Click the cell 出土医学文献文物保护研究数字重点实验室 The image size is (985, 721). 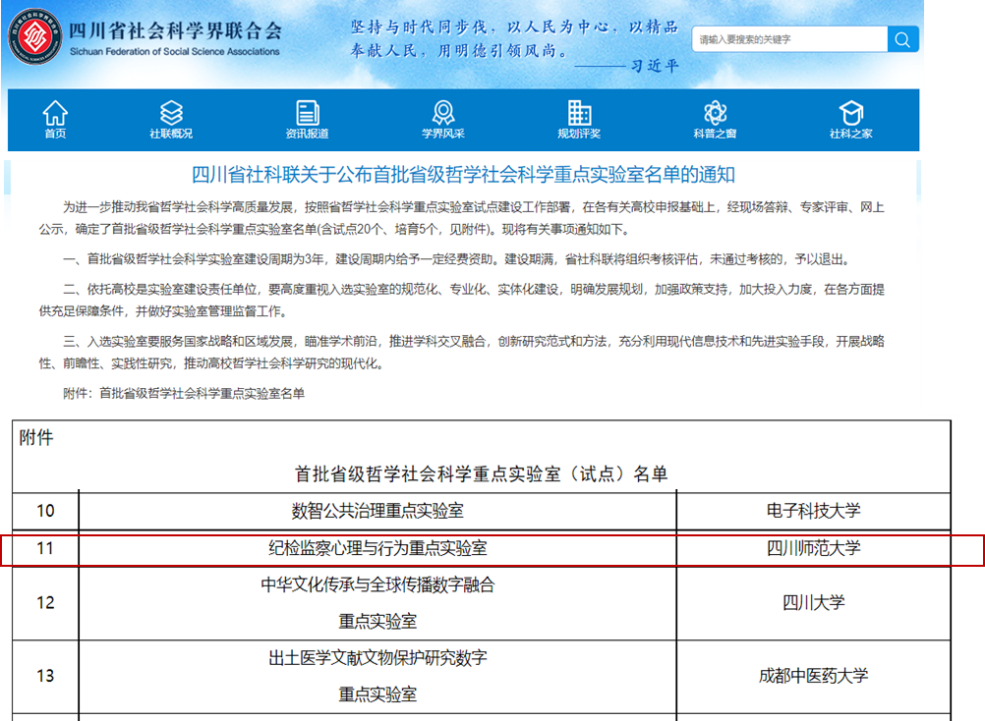378,676
